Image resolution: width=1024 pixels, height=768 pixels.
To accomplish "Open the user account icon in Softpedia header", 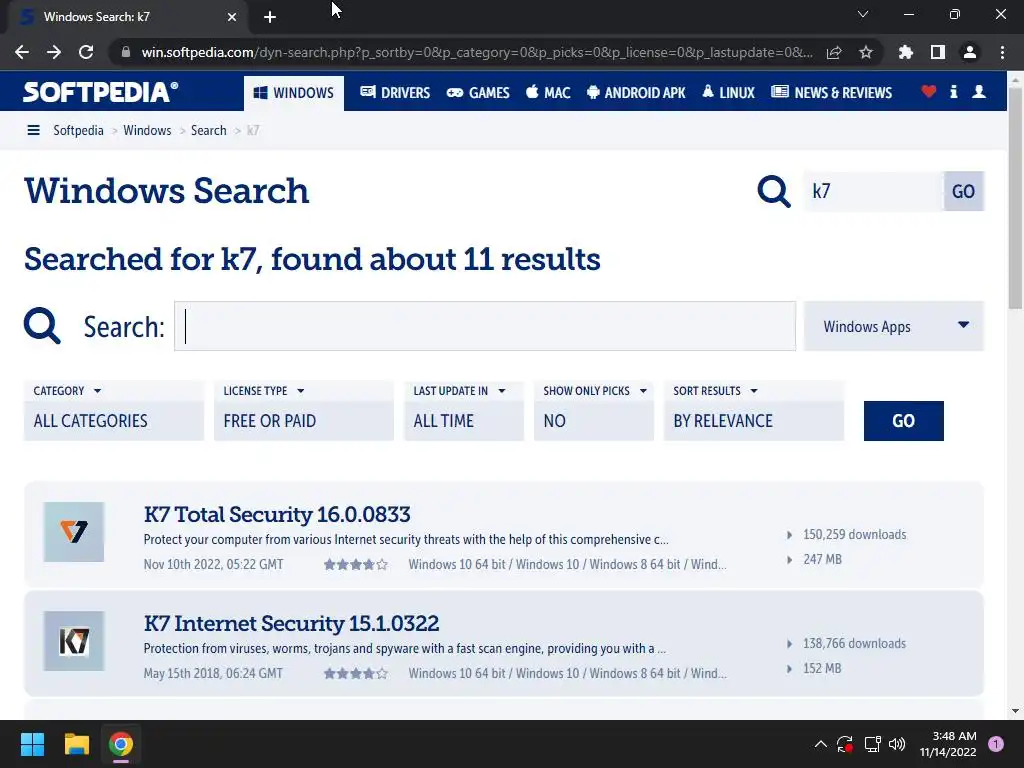I will [979, 92].
